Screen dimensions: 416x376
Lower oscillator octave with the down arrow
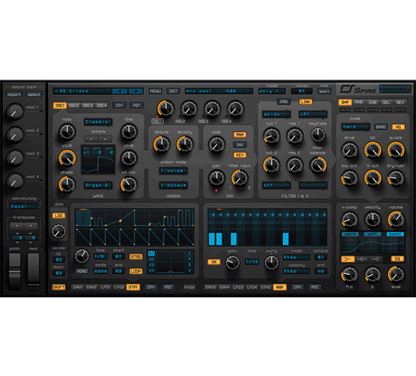(91, 139)
